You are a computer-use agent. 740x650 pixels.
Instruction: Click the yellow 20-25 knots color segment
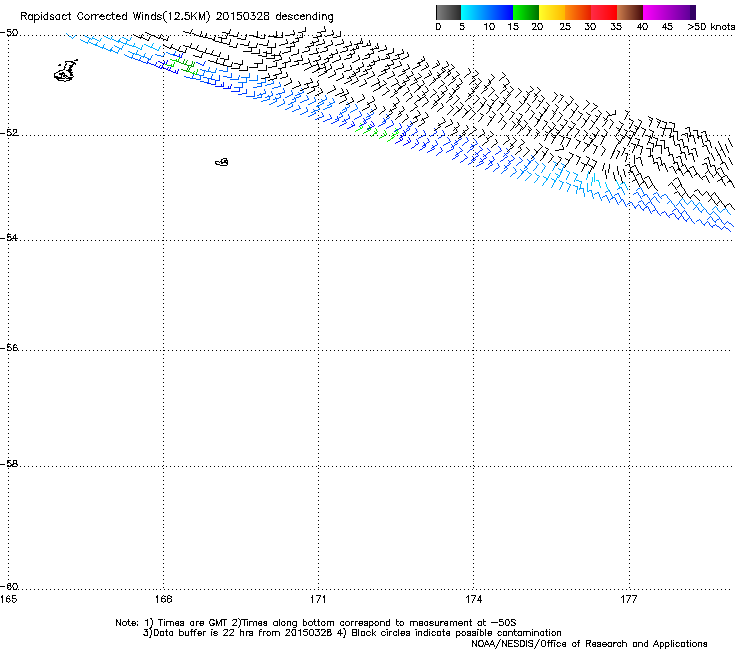[552, 12]
